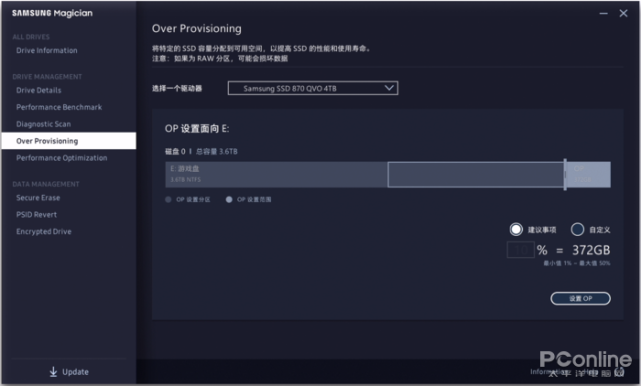Viewport: 641px width, 386px height.
Task: Close the Magician window
Action: pos(623,13)
